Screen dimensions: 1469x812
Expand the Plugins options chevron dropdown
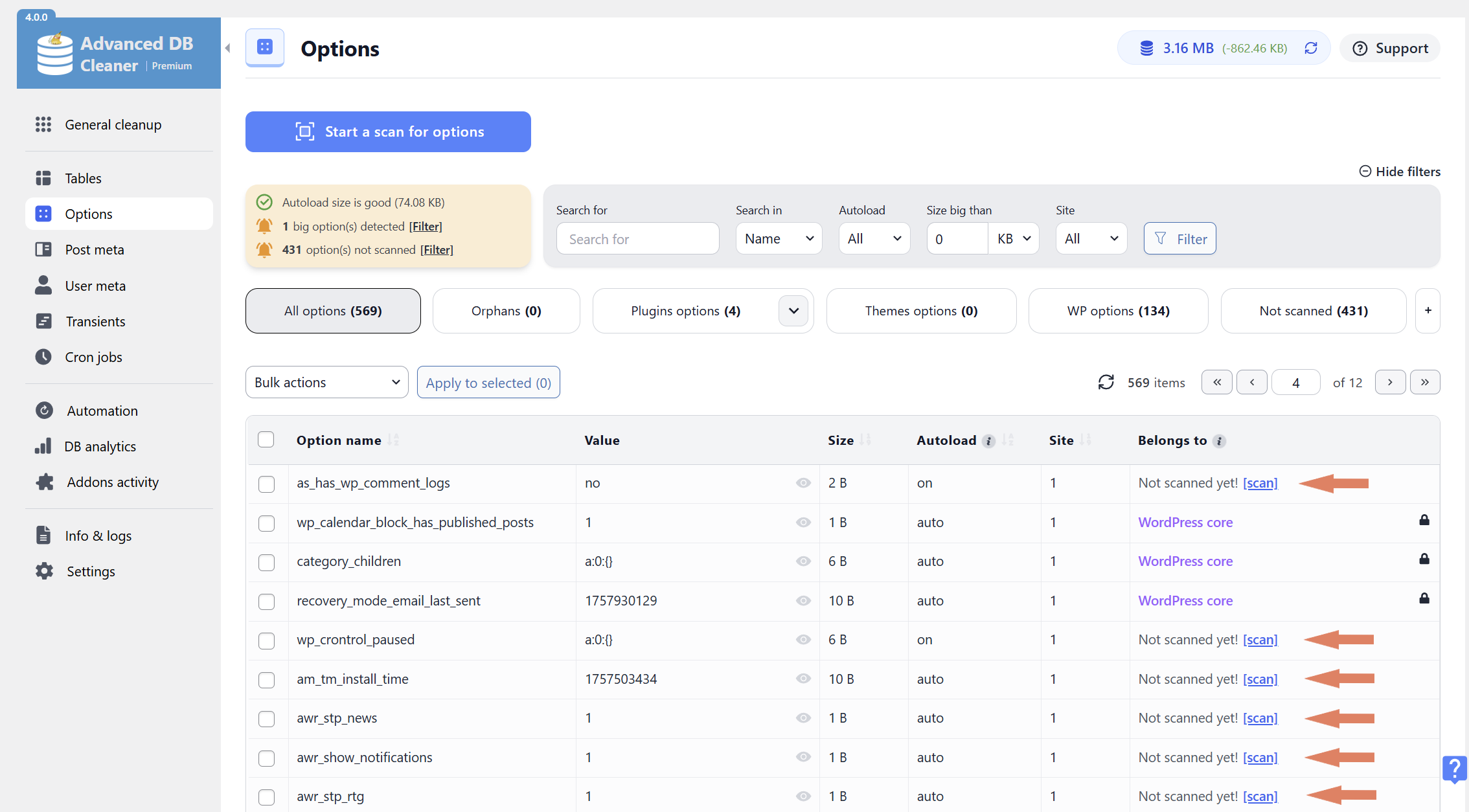click(793, 311)
